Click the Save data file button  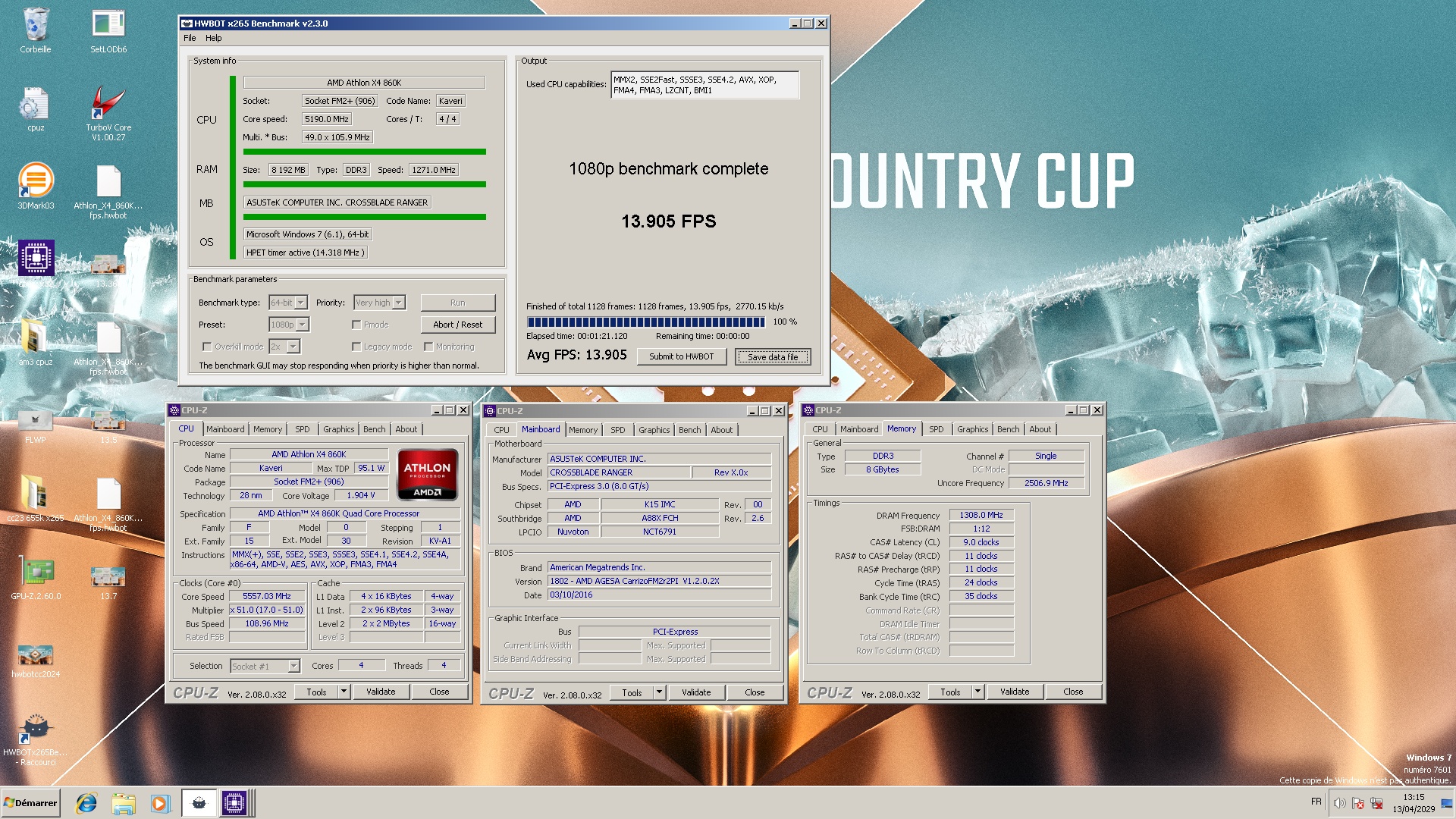point(773,356)
